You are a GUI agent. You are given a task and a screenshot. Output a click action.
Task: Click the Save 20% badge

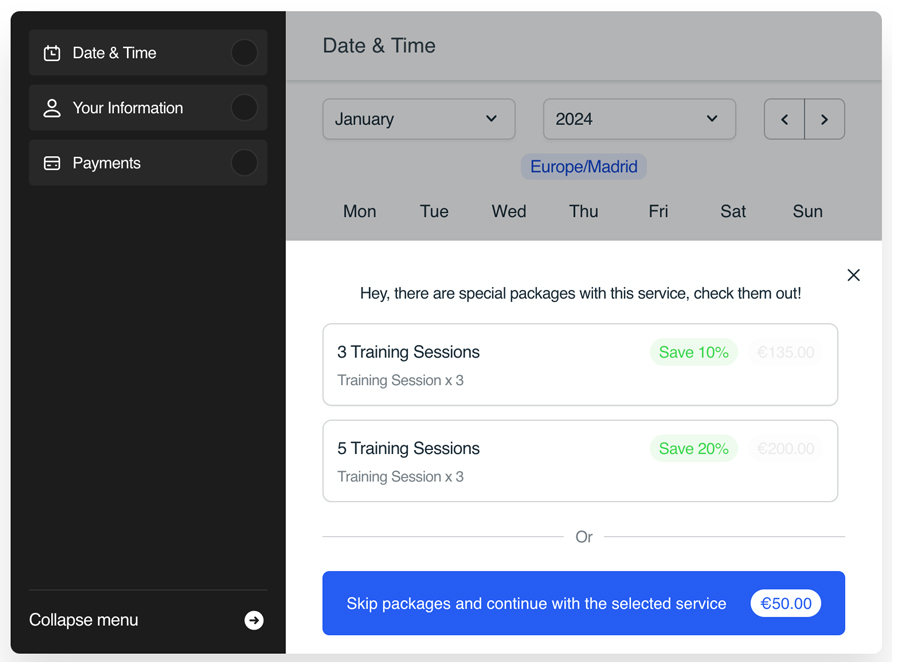693,449
